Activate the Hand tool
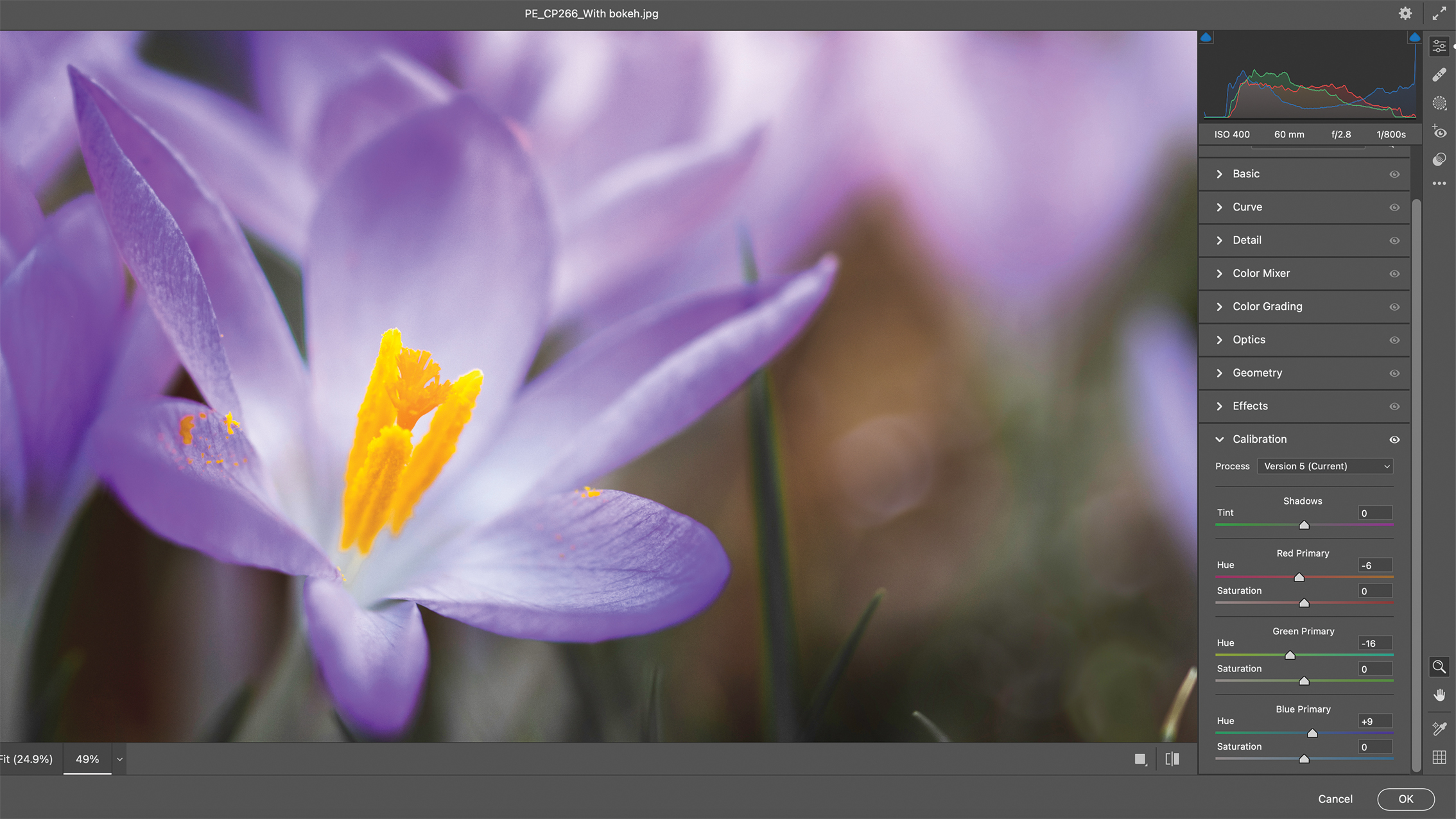1456x819 pixels. coord(1439,694)
